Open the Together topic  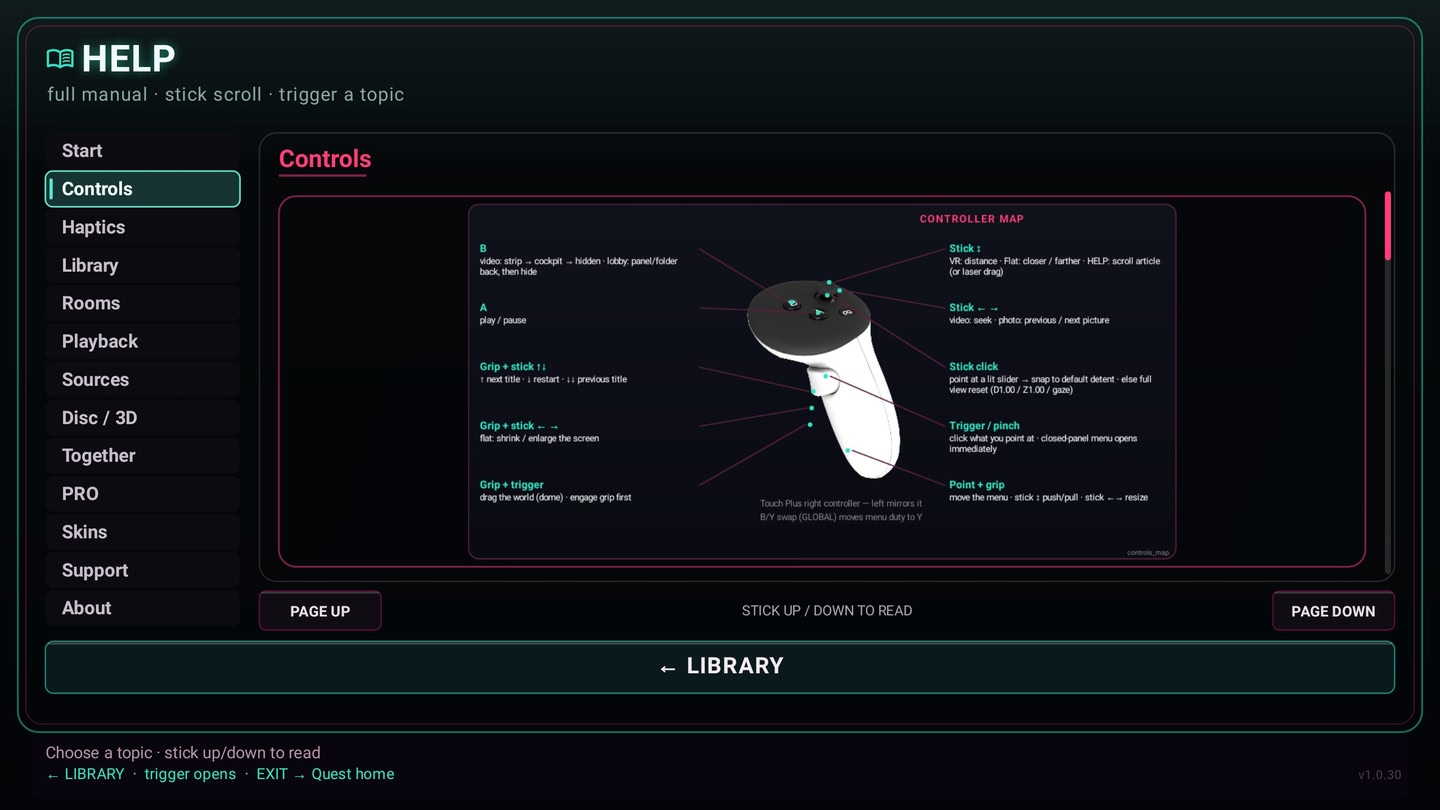pyautogui.click(x=142, y=455)
